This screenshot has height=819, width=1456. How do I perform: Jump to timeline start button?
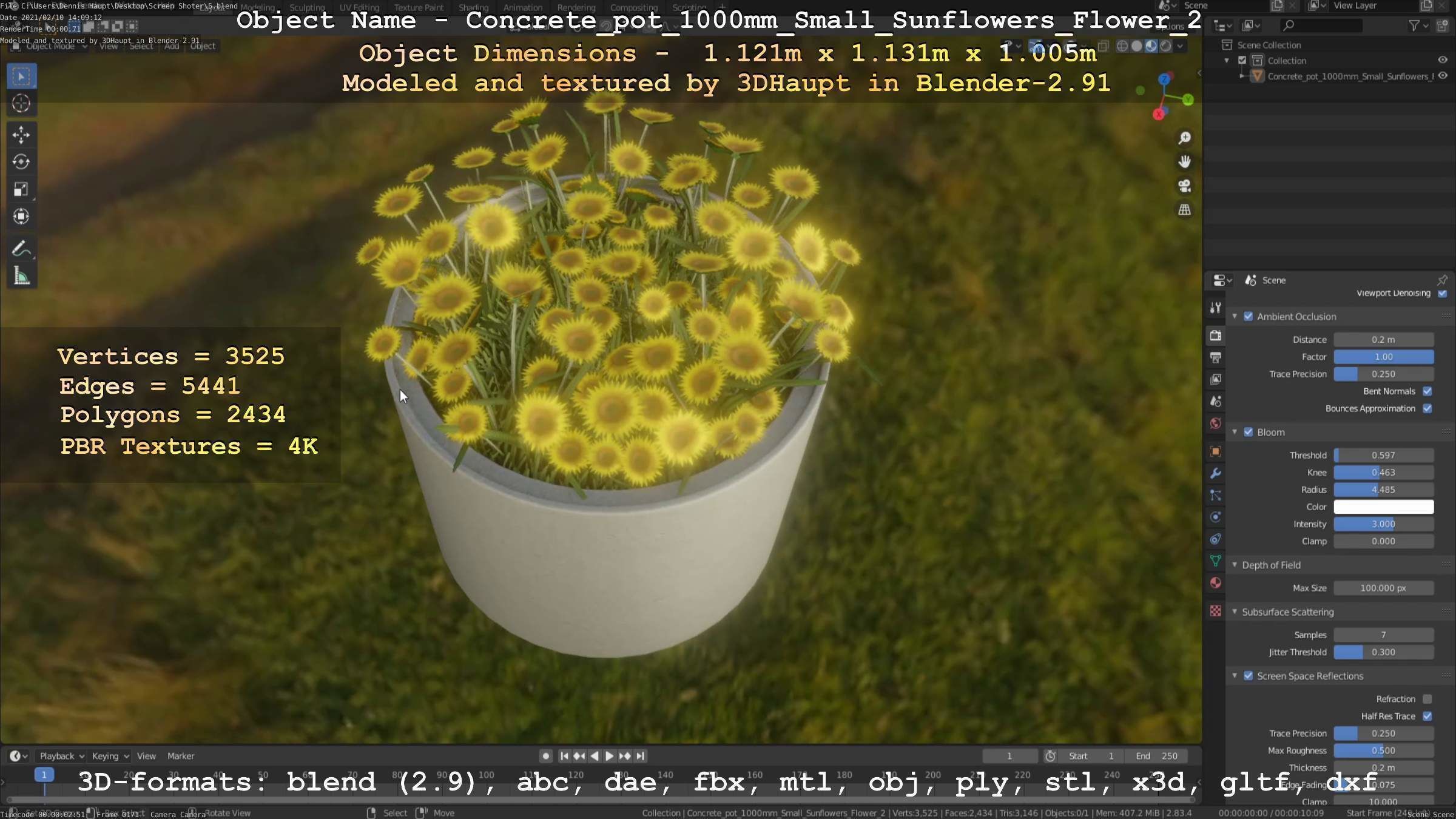pyautogui.click(x=564, y=756)
